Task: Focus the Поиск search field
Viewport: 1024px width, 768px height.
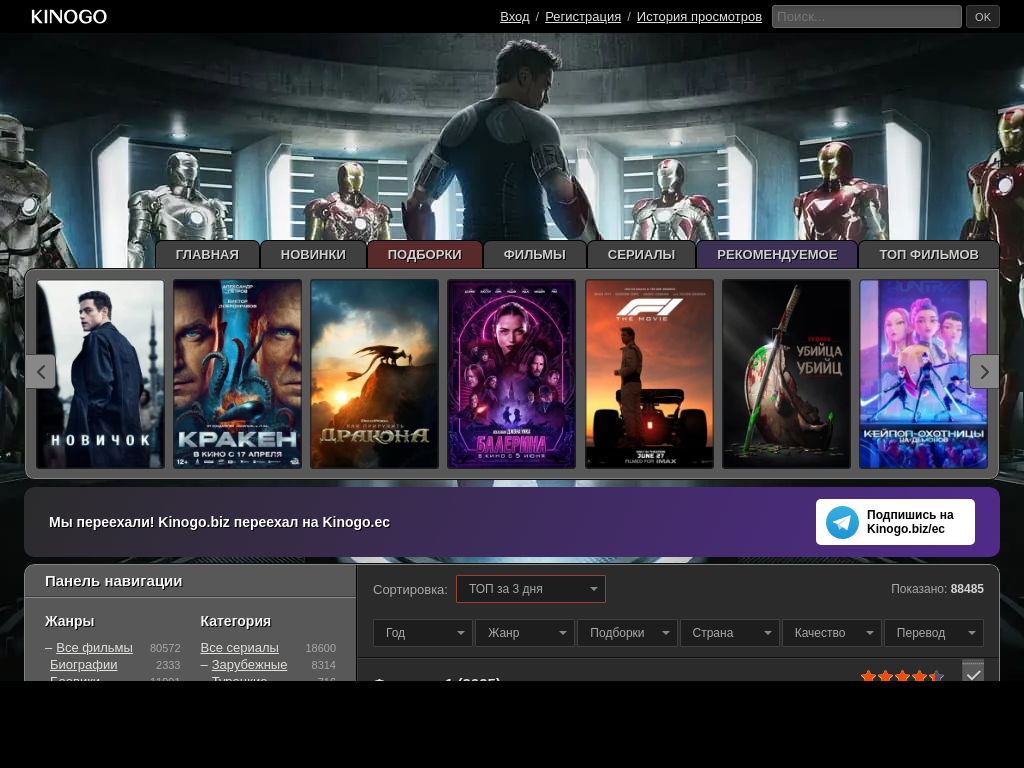Action: pos(867,17)
